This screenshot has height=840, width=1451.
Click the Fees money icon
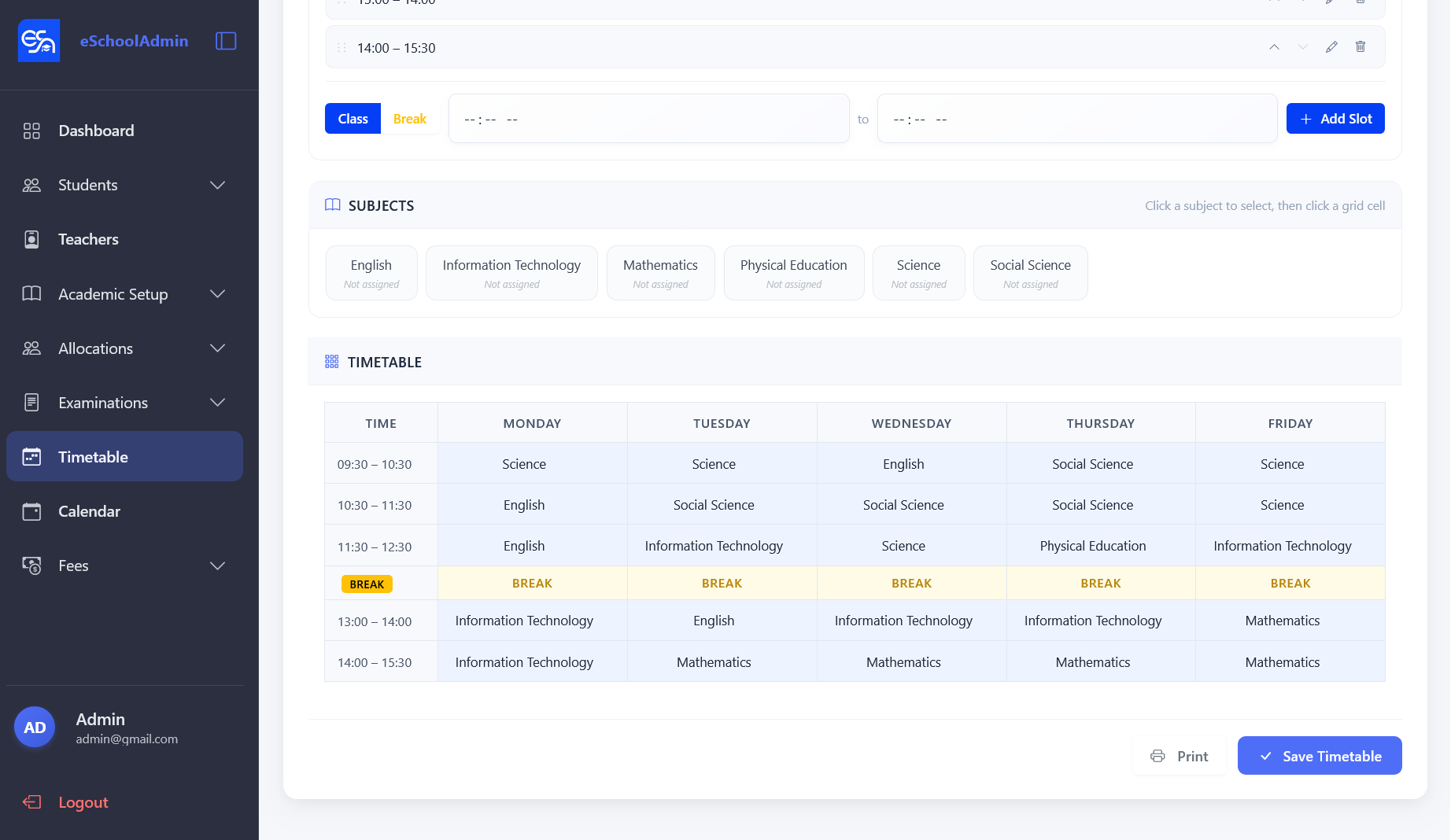(x=31, y=566)
